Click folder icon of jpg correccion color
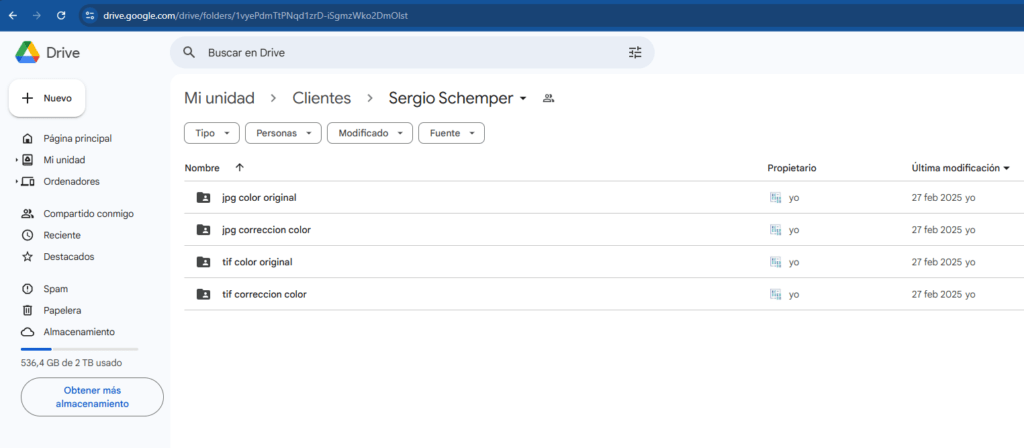1024x448 pixels. click(204, 230)
